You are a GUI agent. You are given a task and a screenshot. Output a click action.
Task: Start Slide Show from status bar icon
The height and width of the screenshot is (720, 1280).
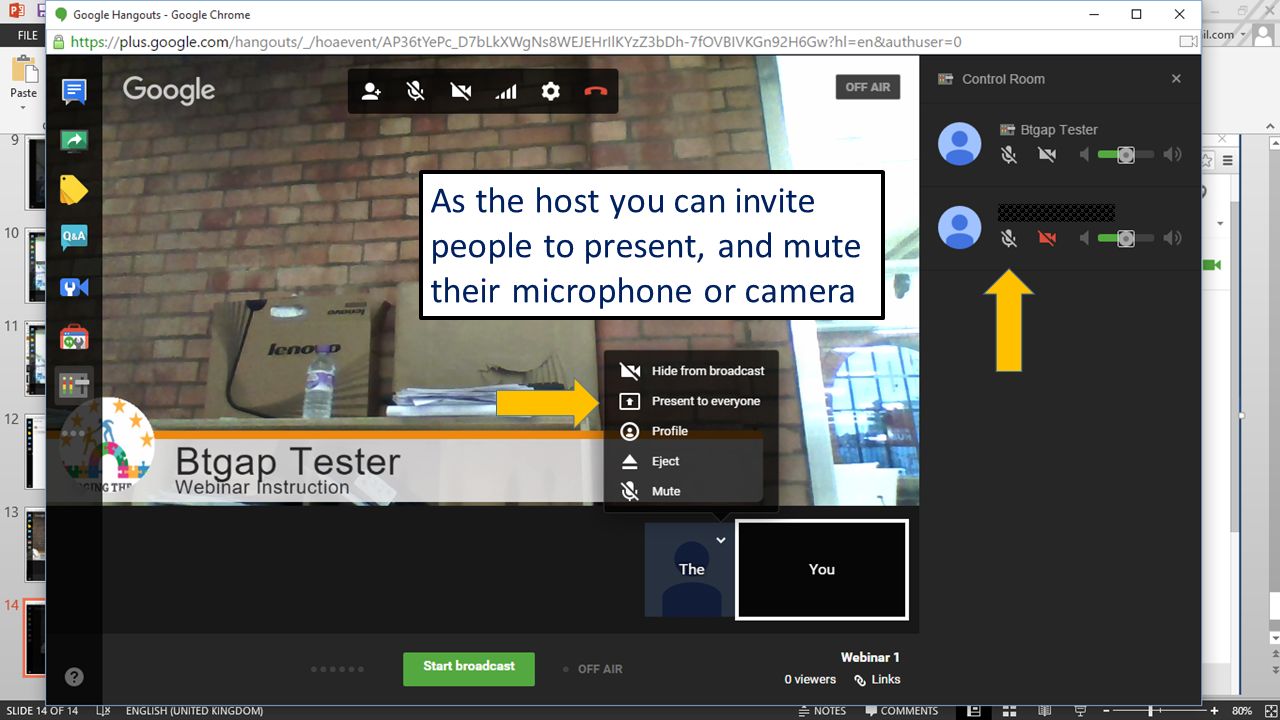coord(1083,711)
